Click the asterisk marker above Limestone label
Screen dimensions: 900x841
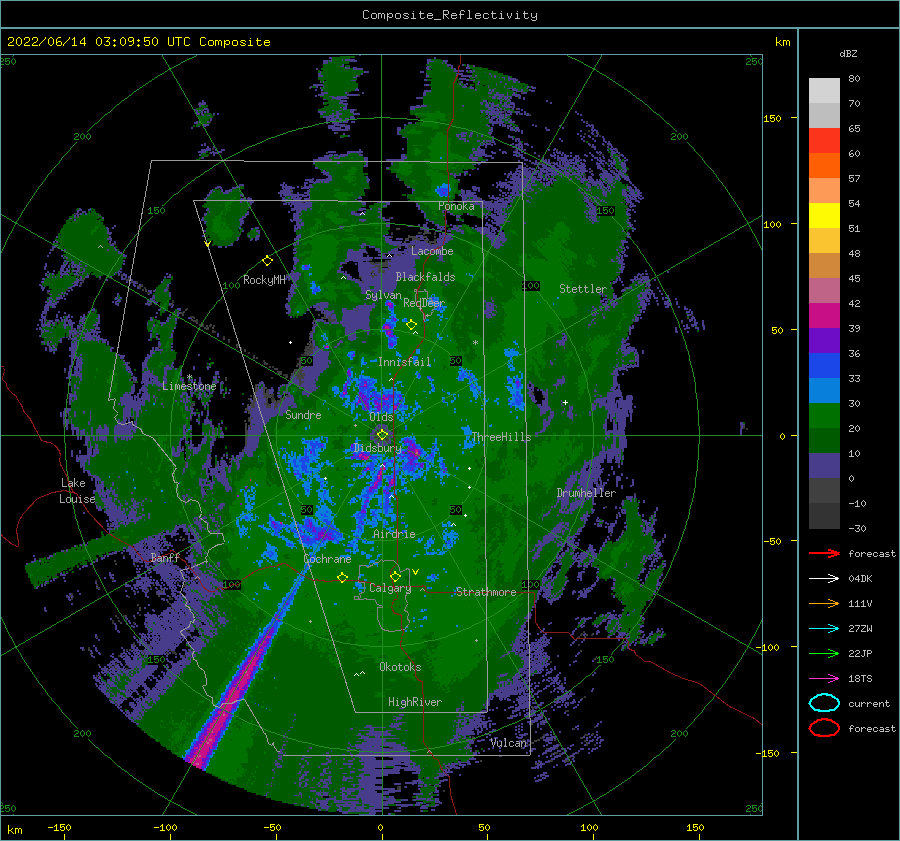[189, 377]
